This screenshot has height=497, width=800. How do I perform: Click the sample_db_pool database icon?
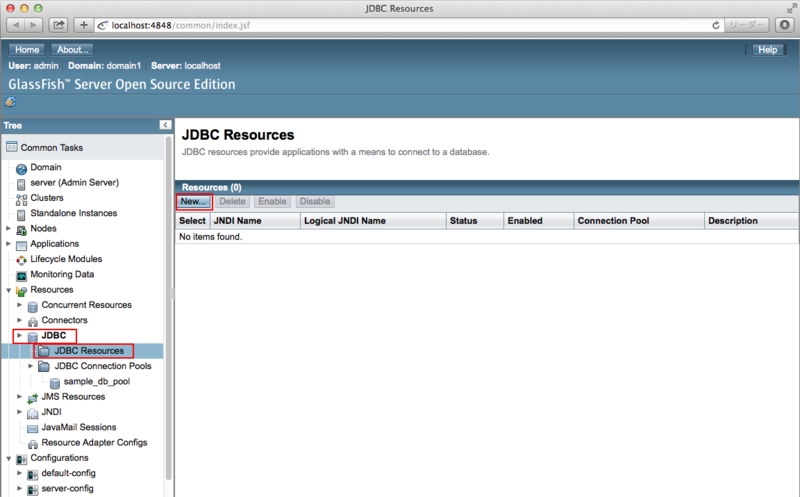55,383
